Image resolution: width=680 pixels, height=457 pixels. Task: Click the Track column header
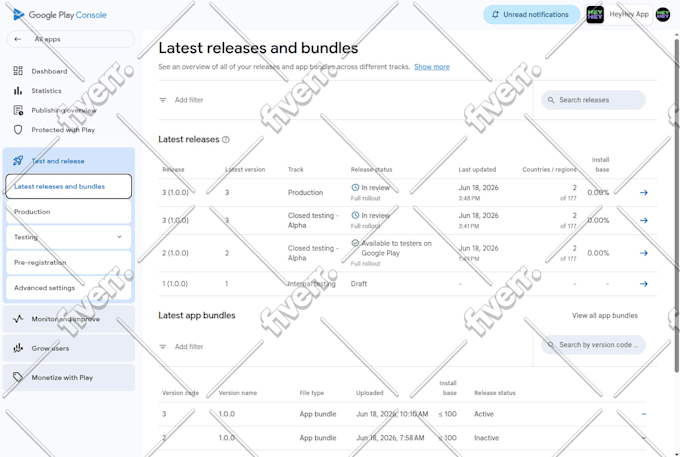(295, 170)
